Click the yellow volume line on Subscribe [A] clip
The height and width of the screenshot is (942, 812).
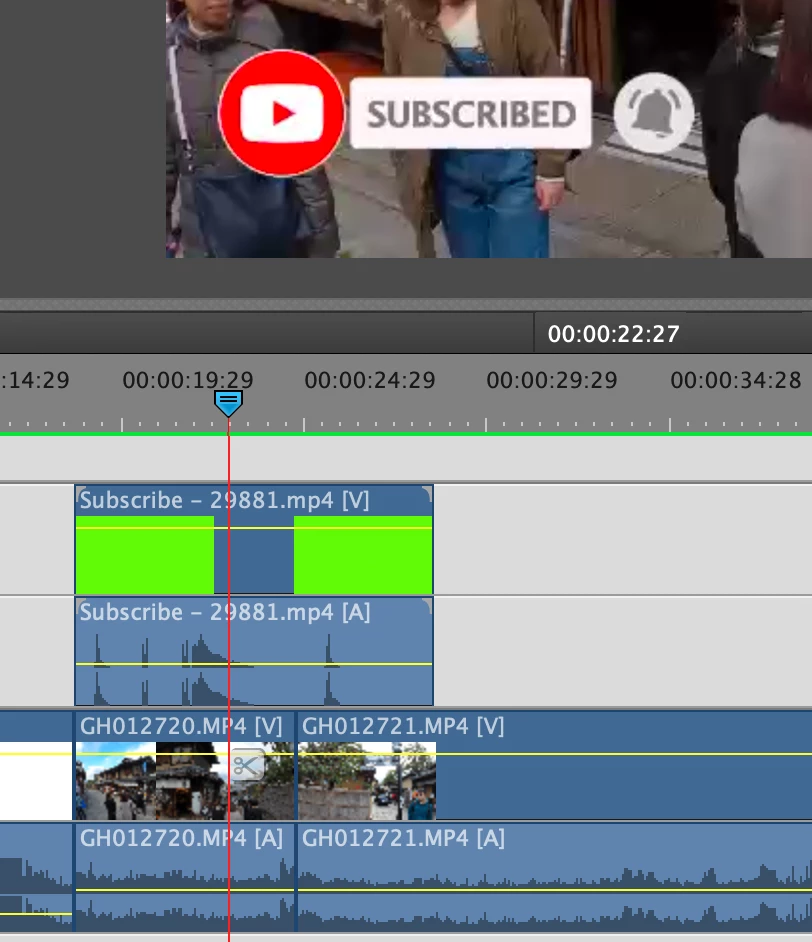[x=253, y=664]
